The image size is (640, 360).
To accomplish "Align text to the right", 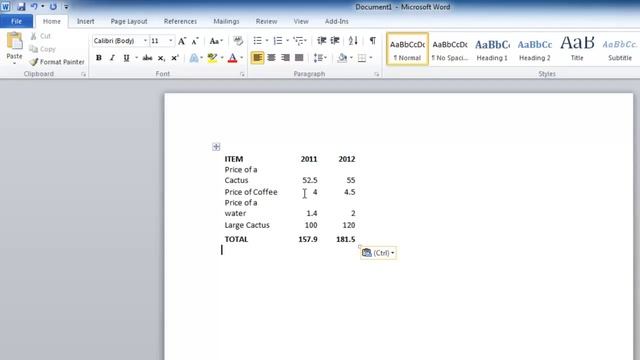I will [x=285, y=58].
